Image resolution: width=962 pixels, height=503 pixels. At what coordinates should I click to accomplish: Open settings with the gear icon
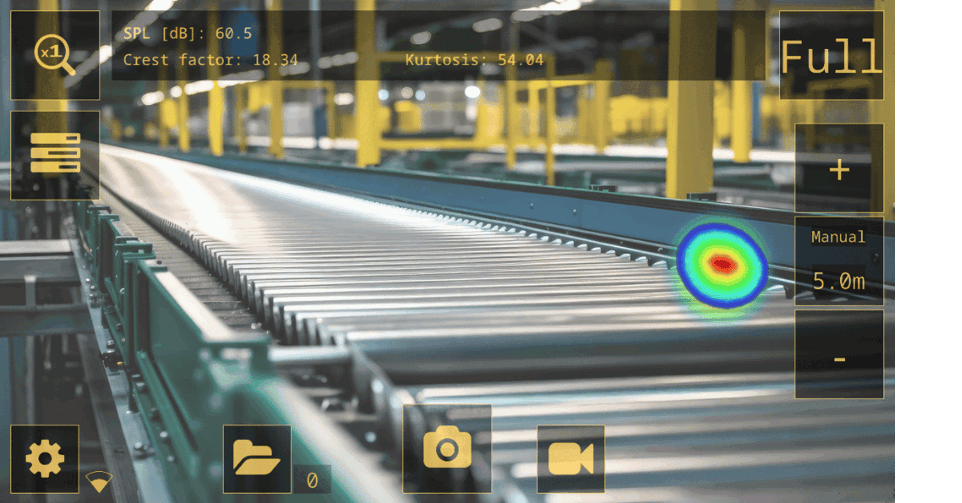click(x=45, y=459)
